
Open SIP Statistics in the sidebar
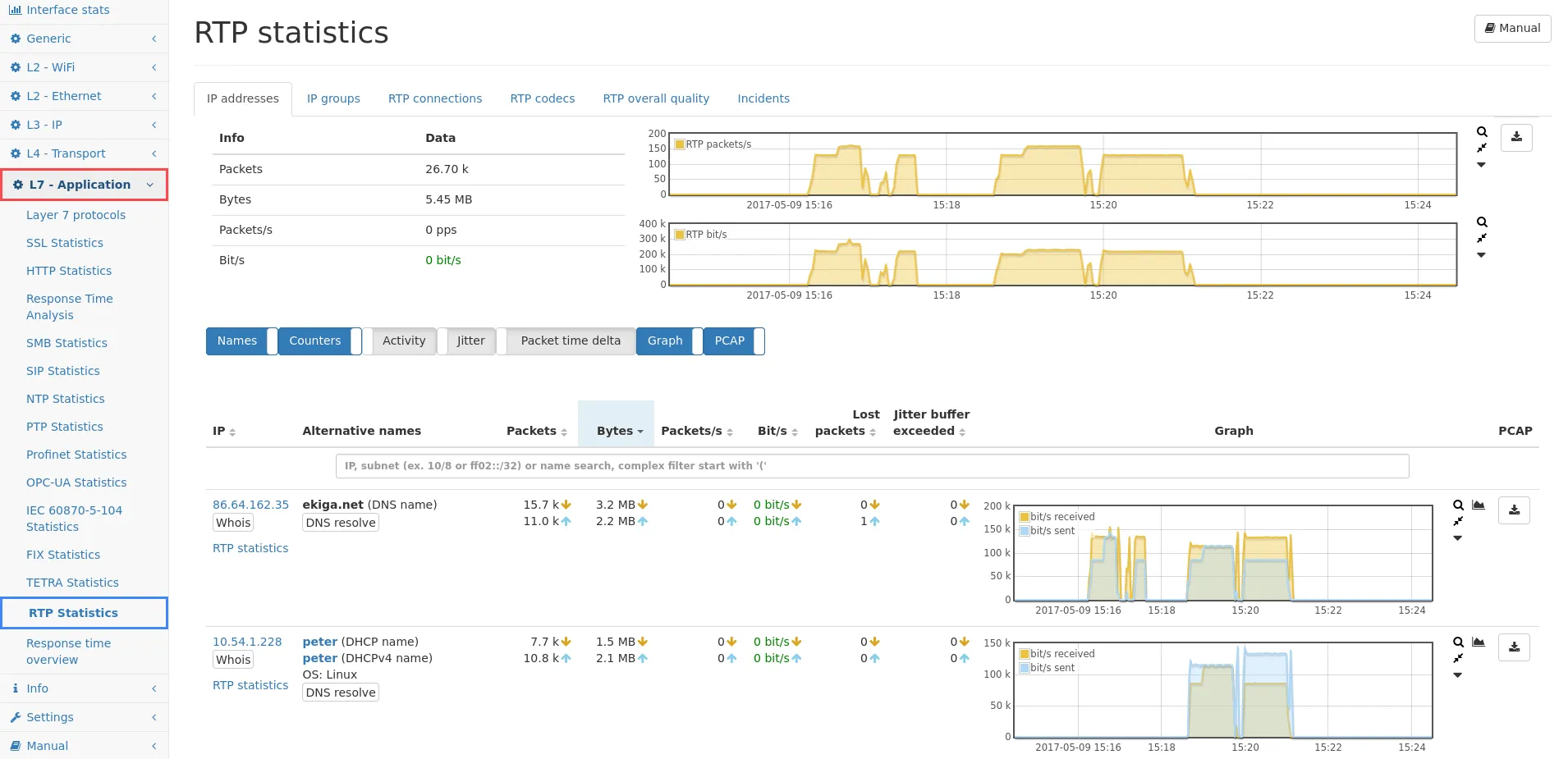point(63,371)
